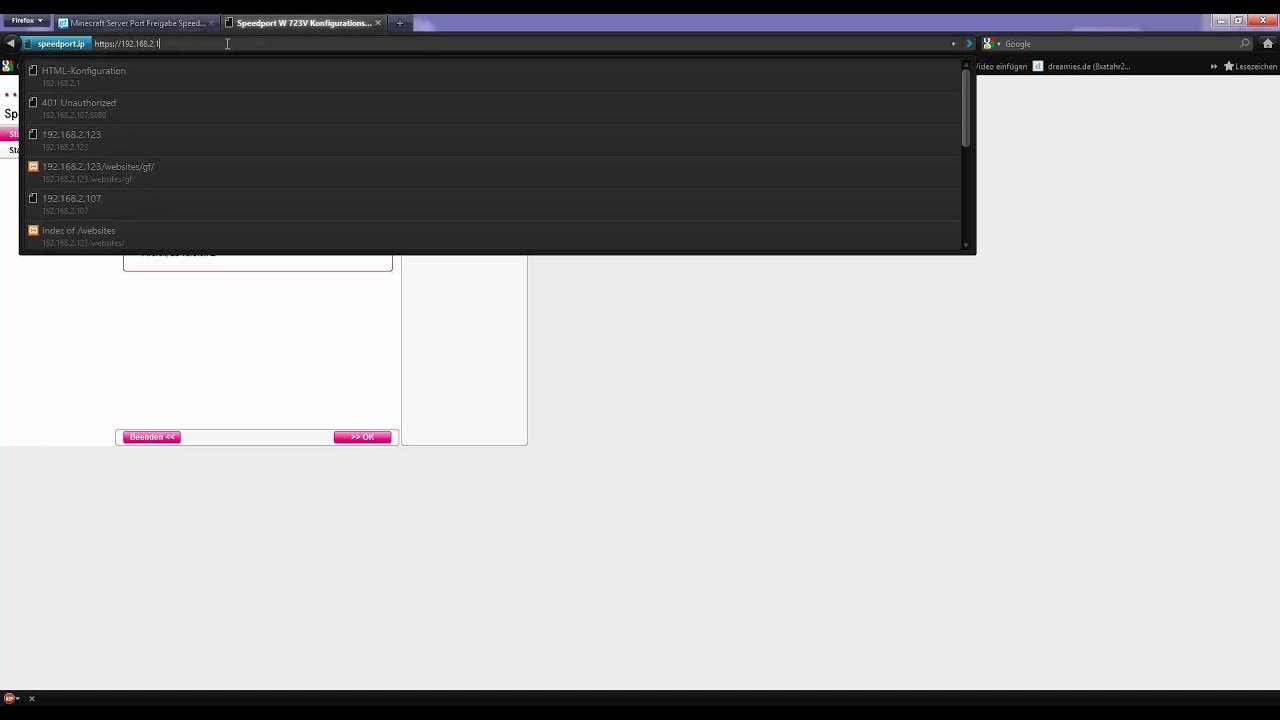Open the dreamies.de bookmark

coord(1081,66)
